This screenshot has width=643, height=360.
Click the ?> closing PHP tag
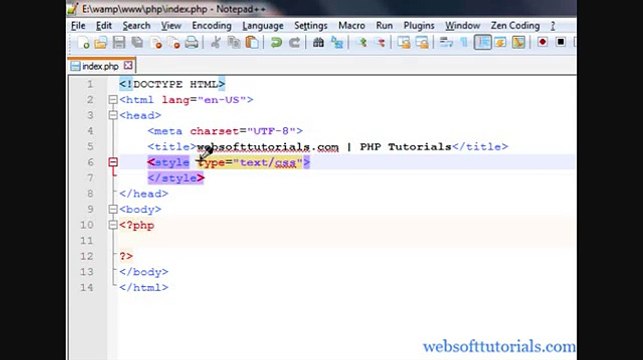point(126,256)
